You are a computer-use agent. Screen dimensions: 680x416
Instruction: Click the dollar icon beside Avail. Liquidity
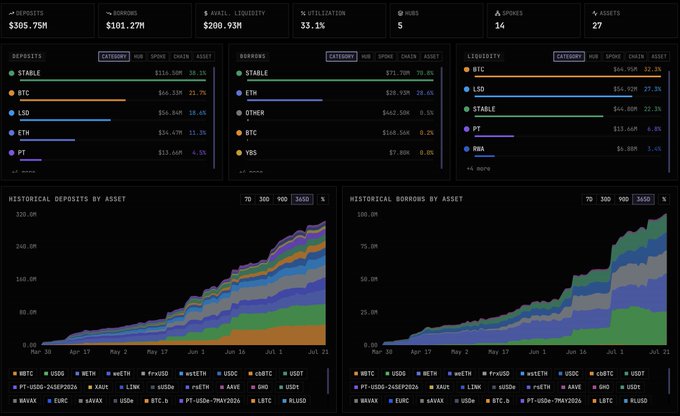point(206,13)
